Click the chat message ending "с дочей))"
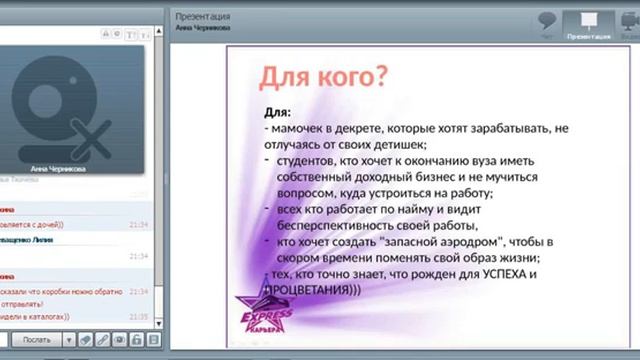The image size is (640, 360). tap(32, 224)
